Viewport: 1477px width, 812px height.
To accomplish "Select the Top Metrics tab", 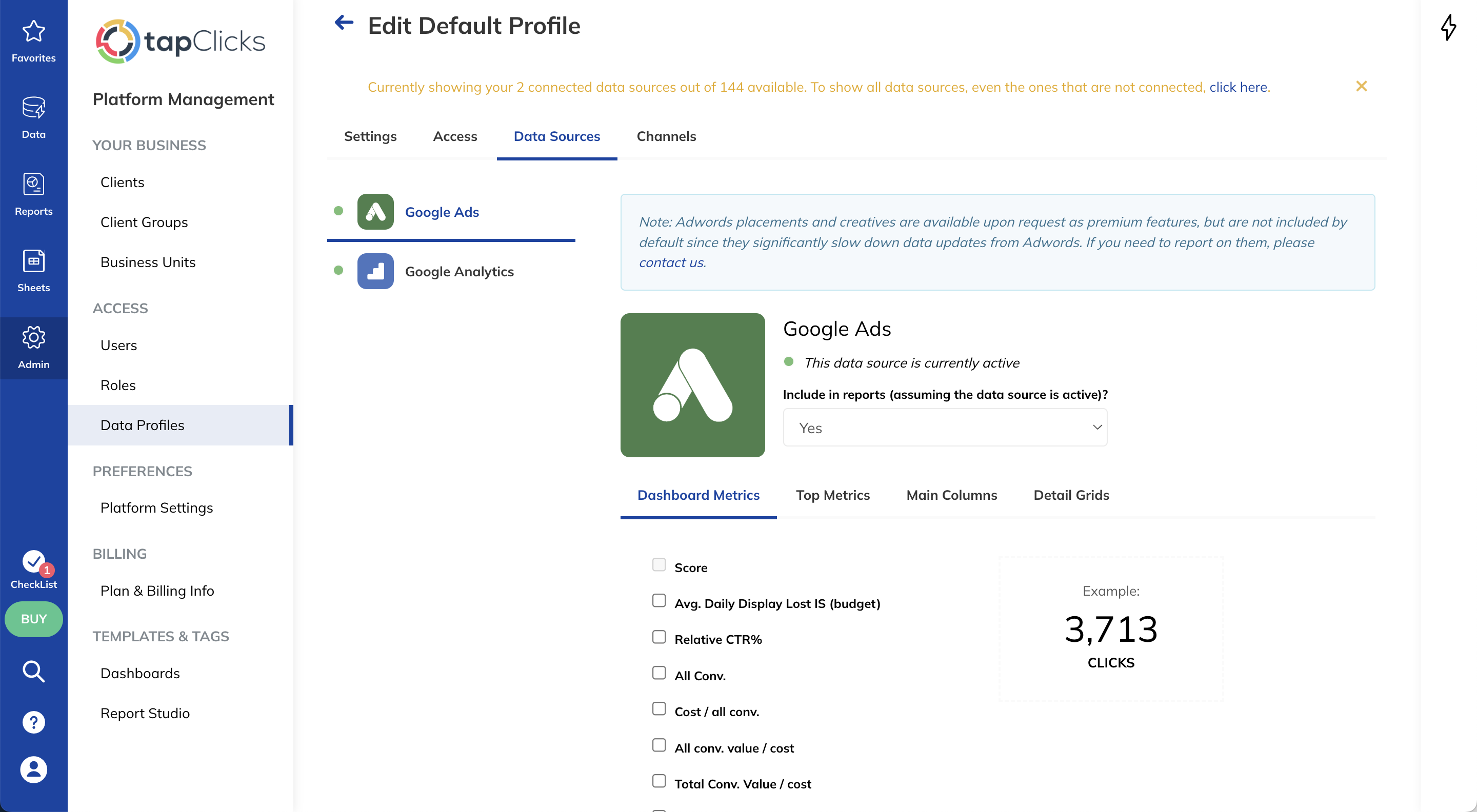I will click(x=832, y=495).
